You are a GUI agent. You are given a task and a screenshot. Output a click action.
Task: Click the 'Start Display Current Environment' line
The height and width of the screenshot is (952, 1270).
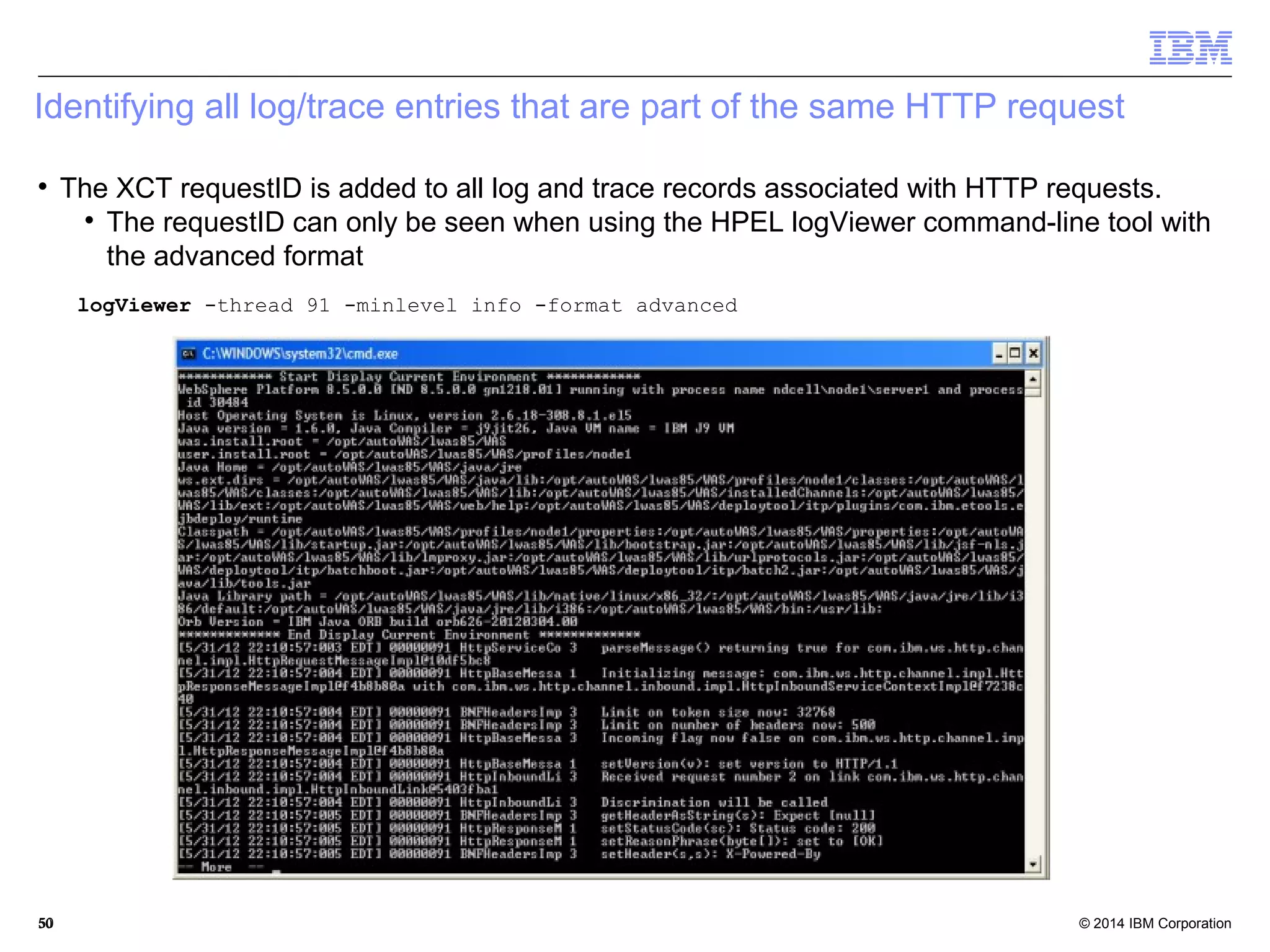(x=409, y=377)
